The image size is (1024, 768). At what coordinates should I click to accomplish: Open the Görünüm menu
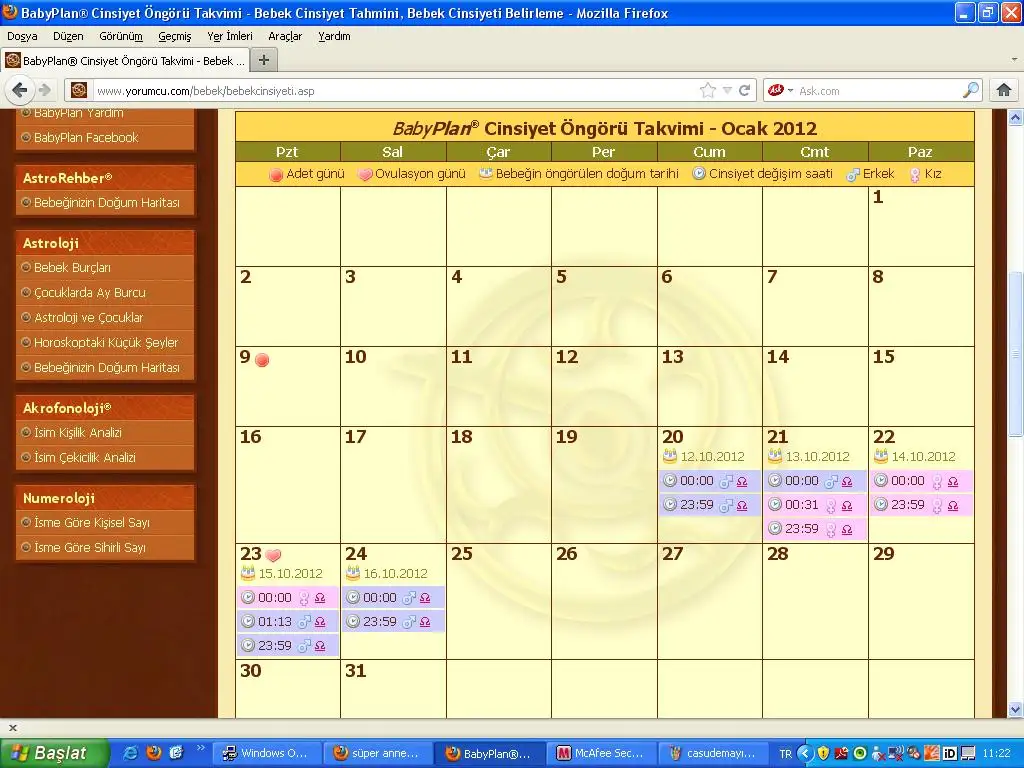(121, 36)
